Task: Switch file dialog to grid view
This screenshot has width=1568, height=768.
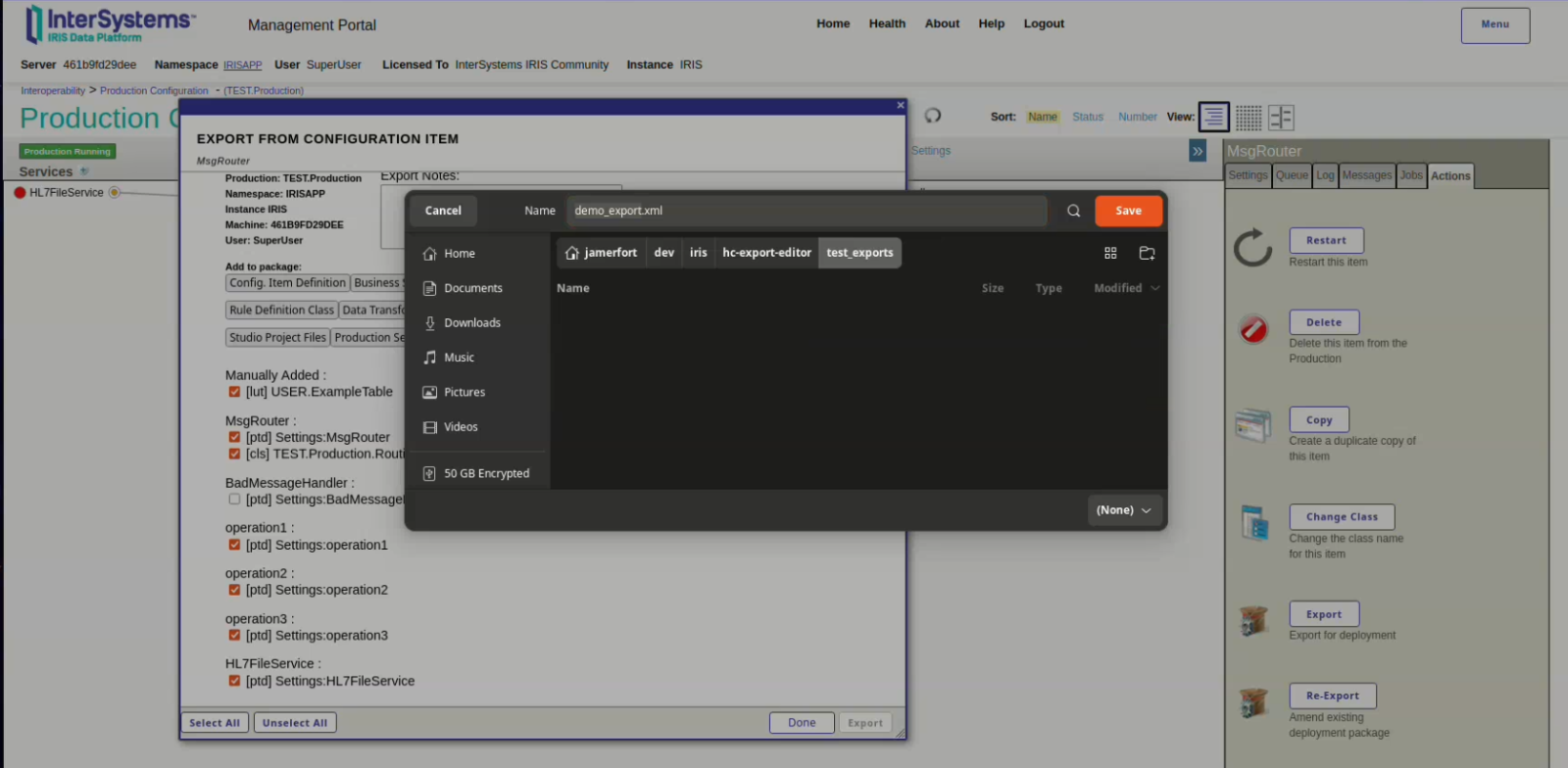Action: pyautogui.click(x=1110, y=253)
